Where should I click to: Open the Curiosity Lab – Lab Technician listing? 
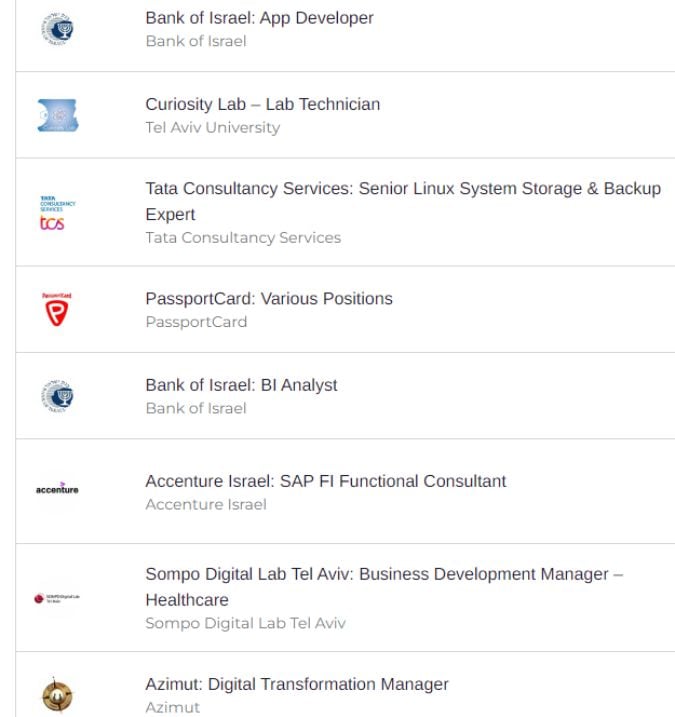pyautogui.click(x=262, y=104)
